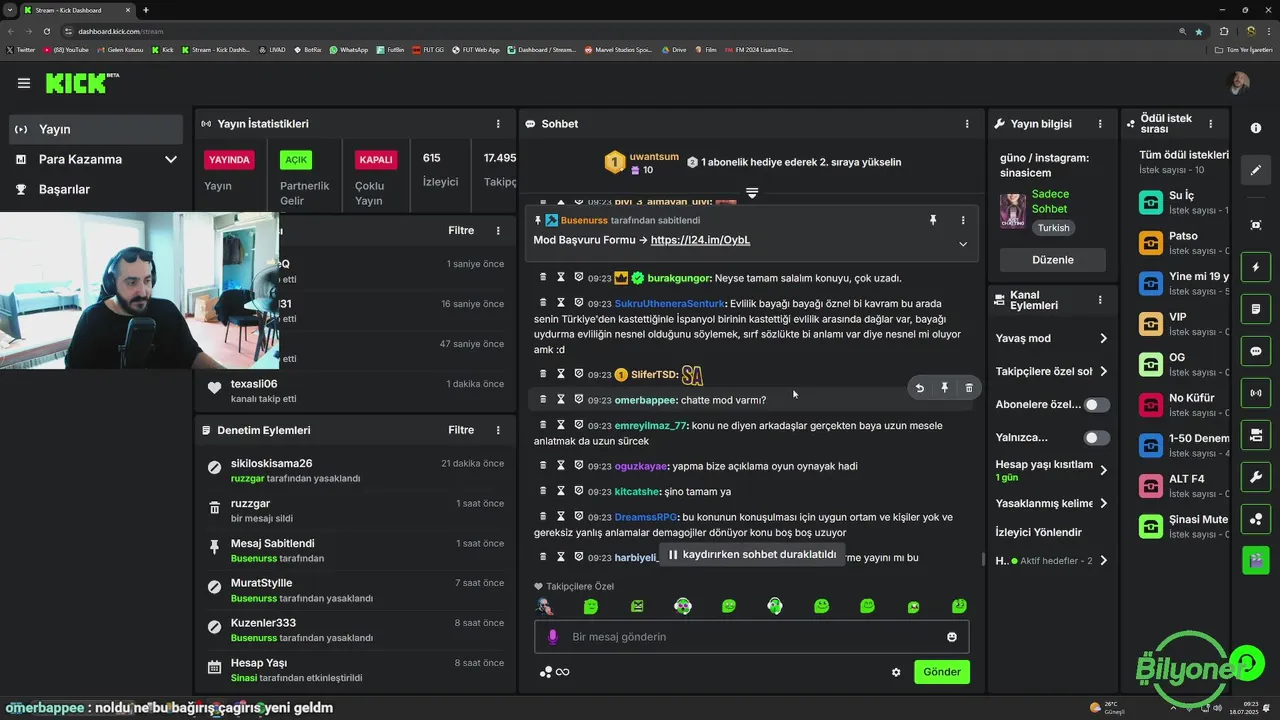
Task: Open the stream info circle icon in right sidebar
Action: pyautogui.click(x=1256, y=128)
